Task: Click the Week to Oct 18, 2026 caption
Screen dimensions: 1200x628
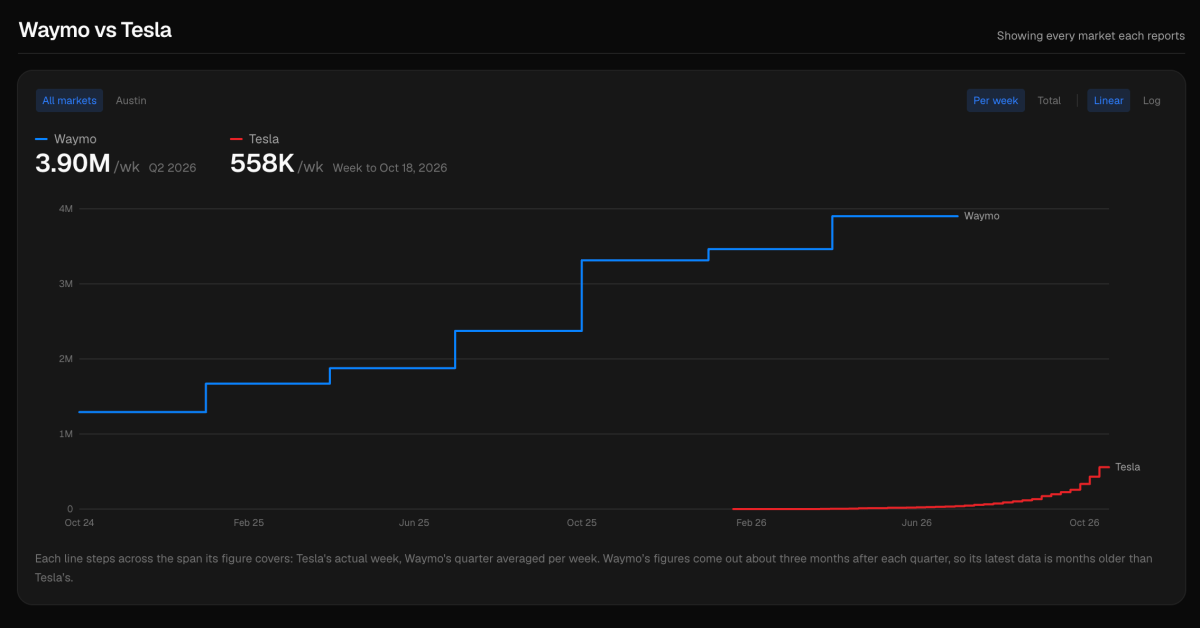Action: point(390,168)
